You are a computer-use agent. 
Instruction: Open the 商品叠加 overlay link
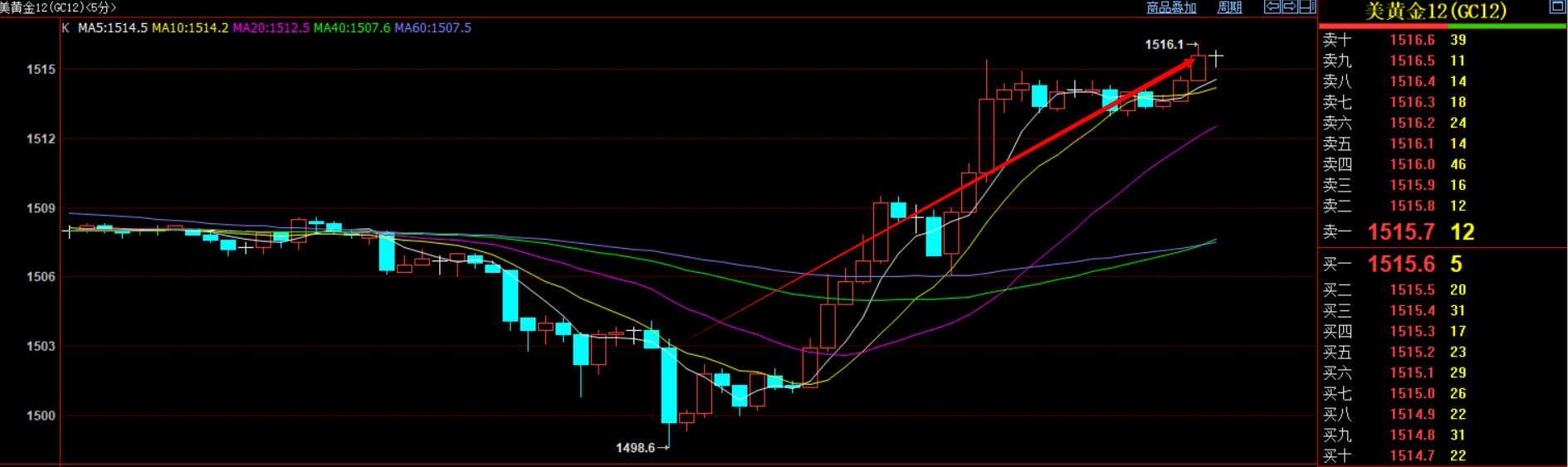coord(1171,7)
